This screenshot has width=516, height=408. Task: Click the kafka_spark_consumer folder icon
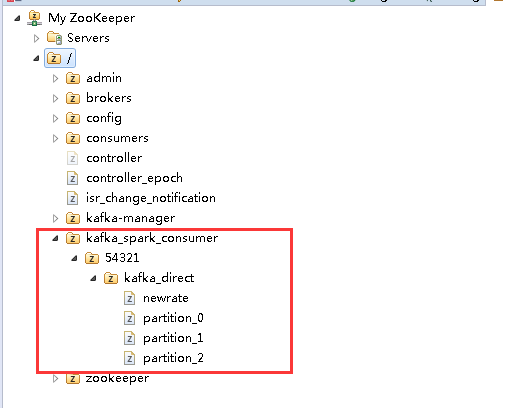[x=73, y=238]
